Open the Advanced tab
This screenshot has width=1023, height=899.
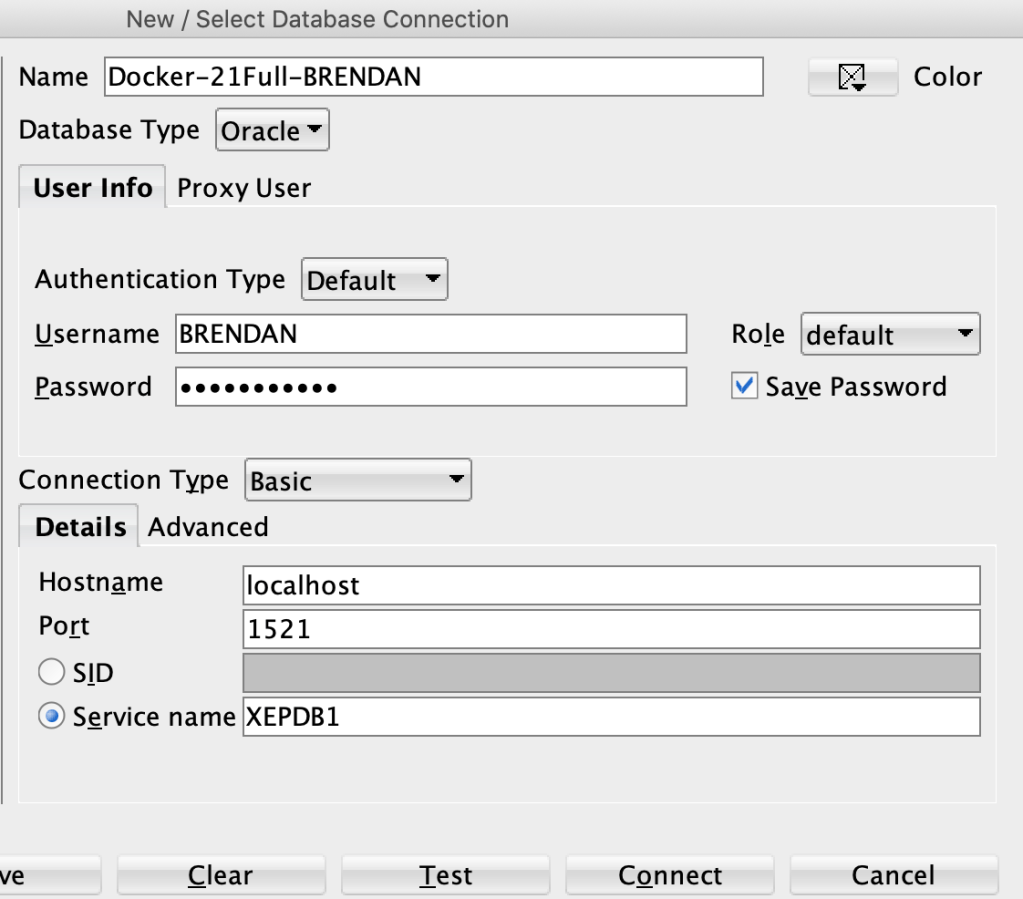click(208, 527)
